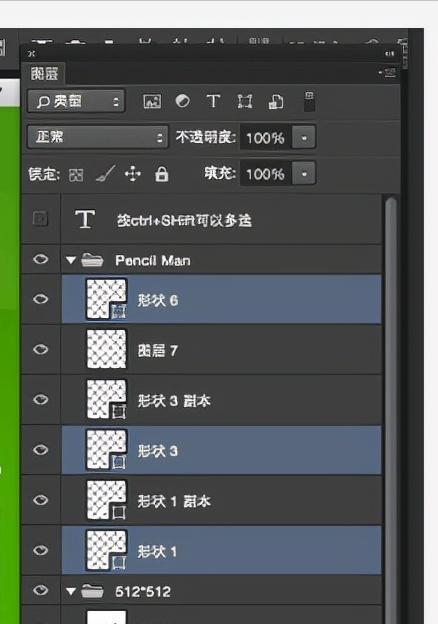Show the hidden text layer
Image resolution: width=438 pixels, height=624 pixels.
coord(40,218)
